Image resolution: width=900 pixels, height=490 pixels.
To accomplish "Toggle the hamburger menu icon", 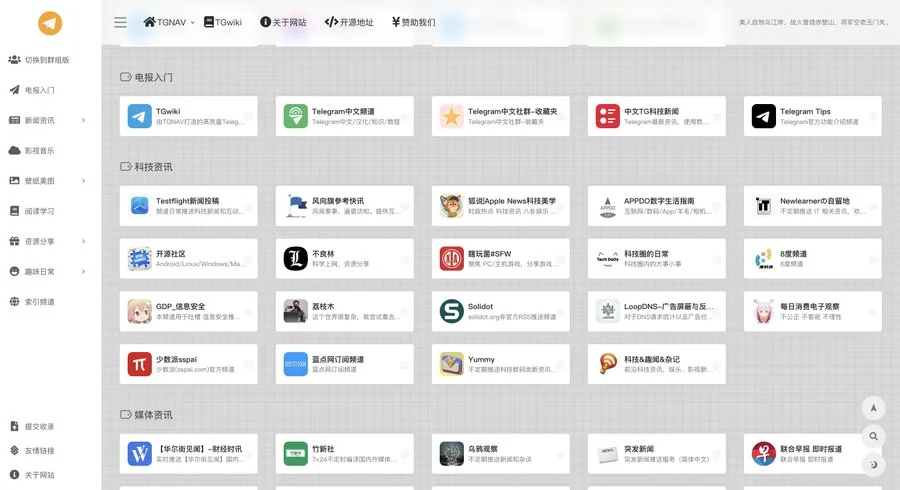I will 121,22.
